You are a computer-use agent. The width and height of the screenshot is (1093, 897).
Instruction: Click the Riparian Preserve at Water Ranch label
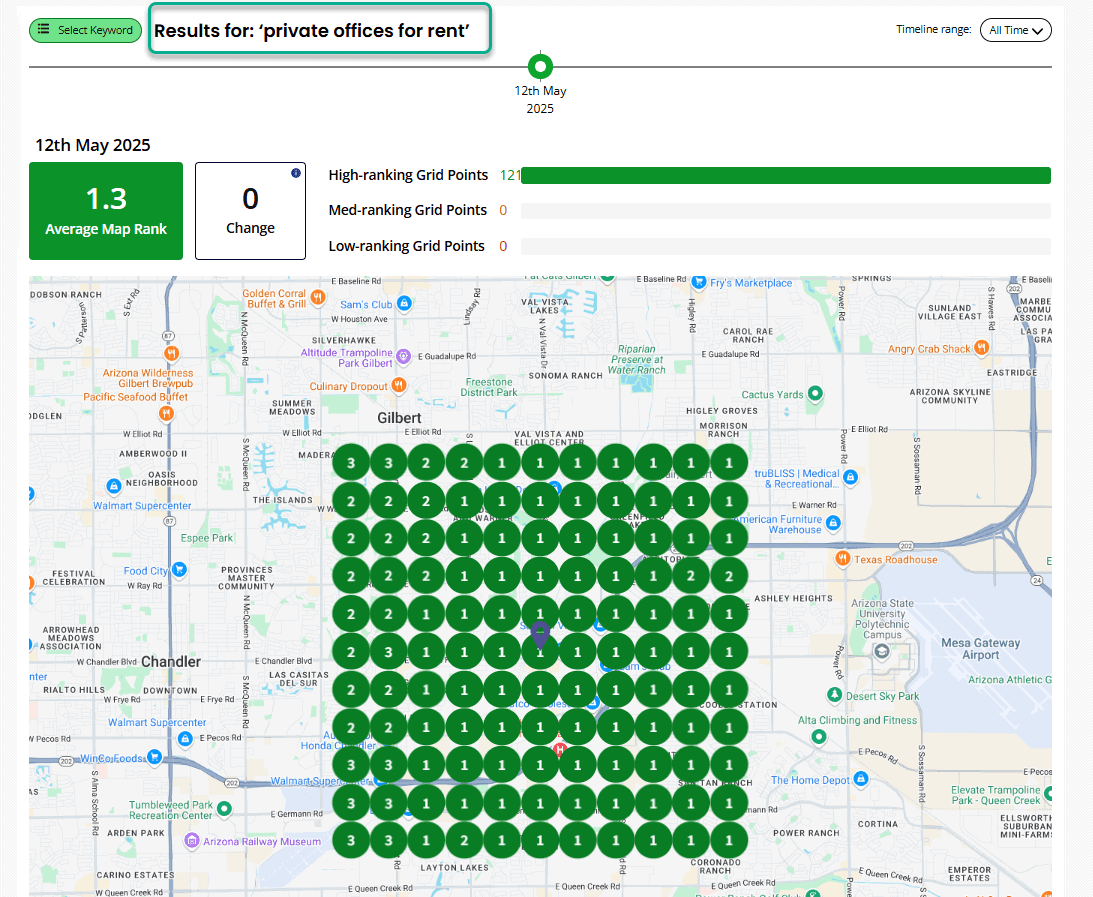pos(636,360)
